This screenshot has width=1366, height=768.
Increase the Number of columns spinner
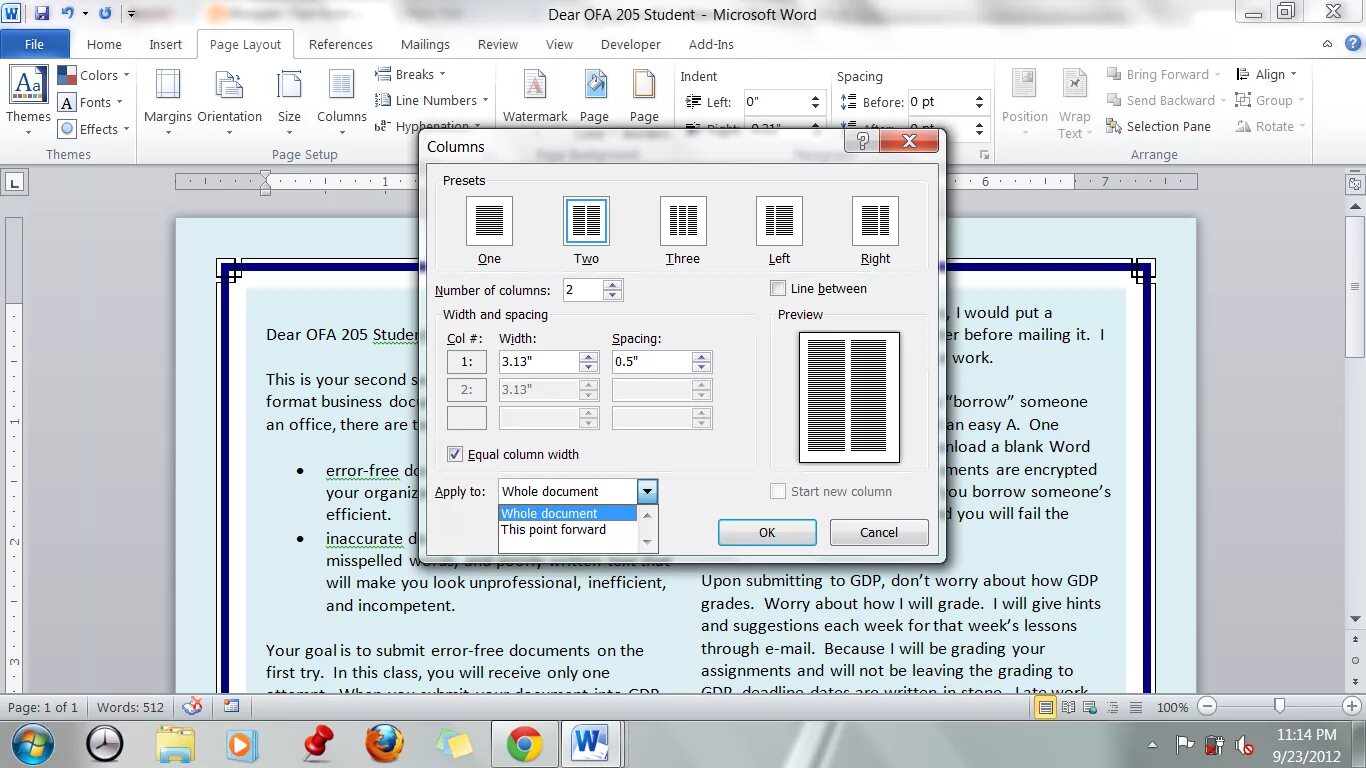(x=613, y=285)
